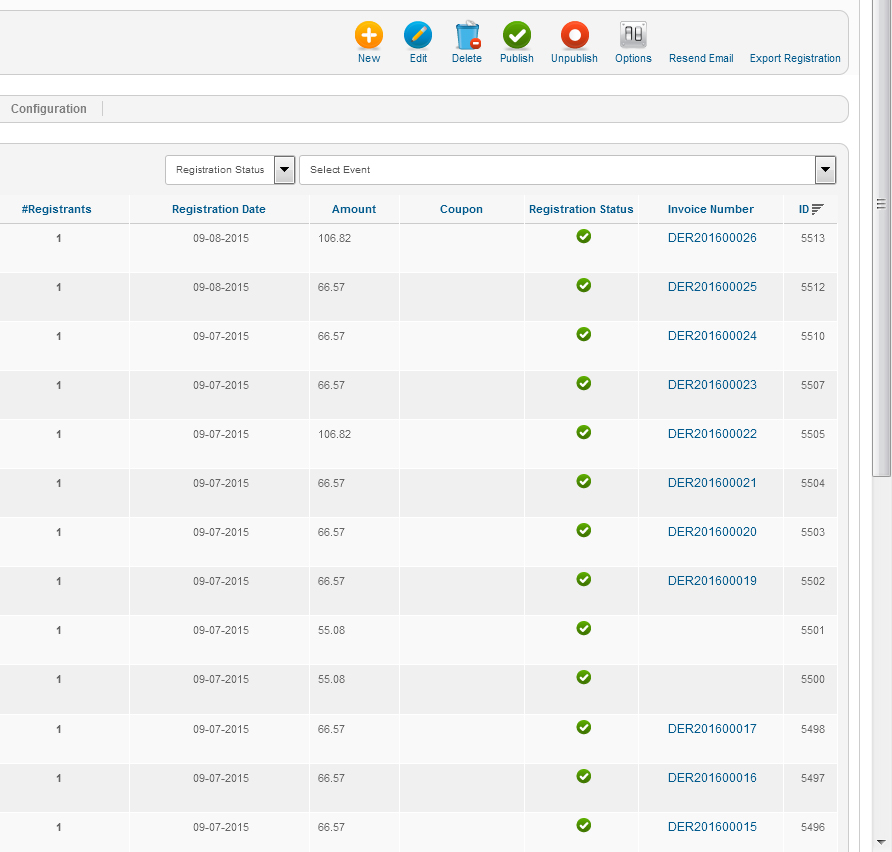Click the Delete trash icon
This screenshot has height=852, width=892.
pos(467,36)
